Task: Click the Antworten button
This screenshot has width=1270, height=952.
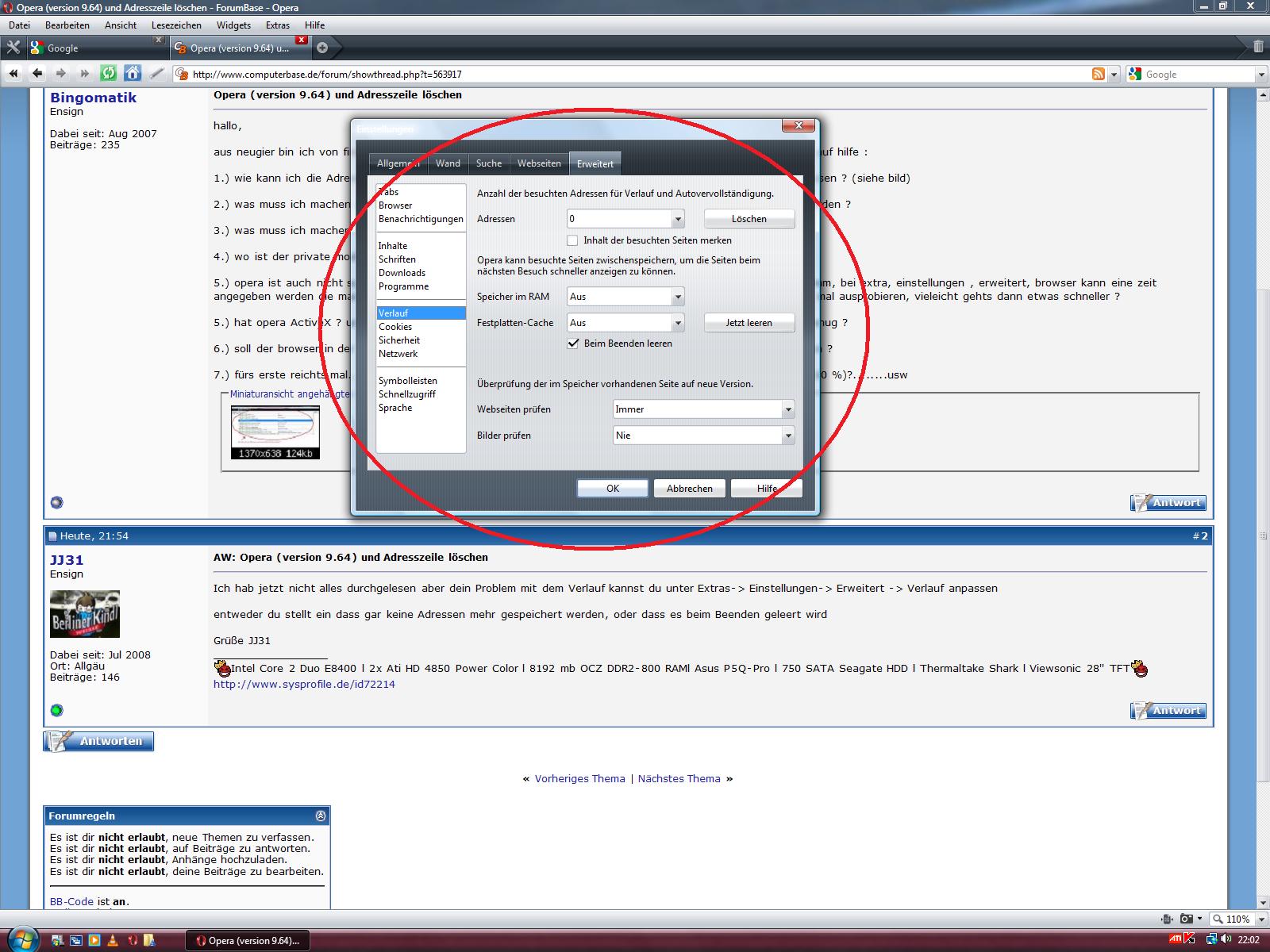Action: point(98,741)
